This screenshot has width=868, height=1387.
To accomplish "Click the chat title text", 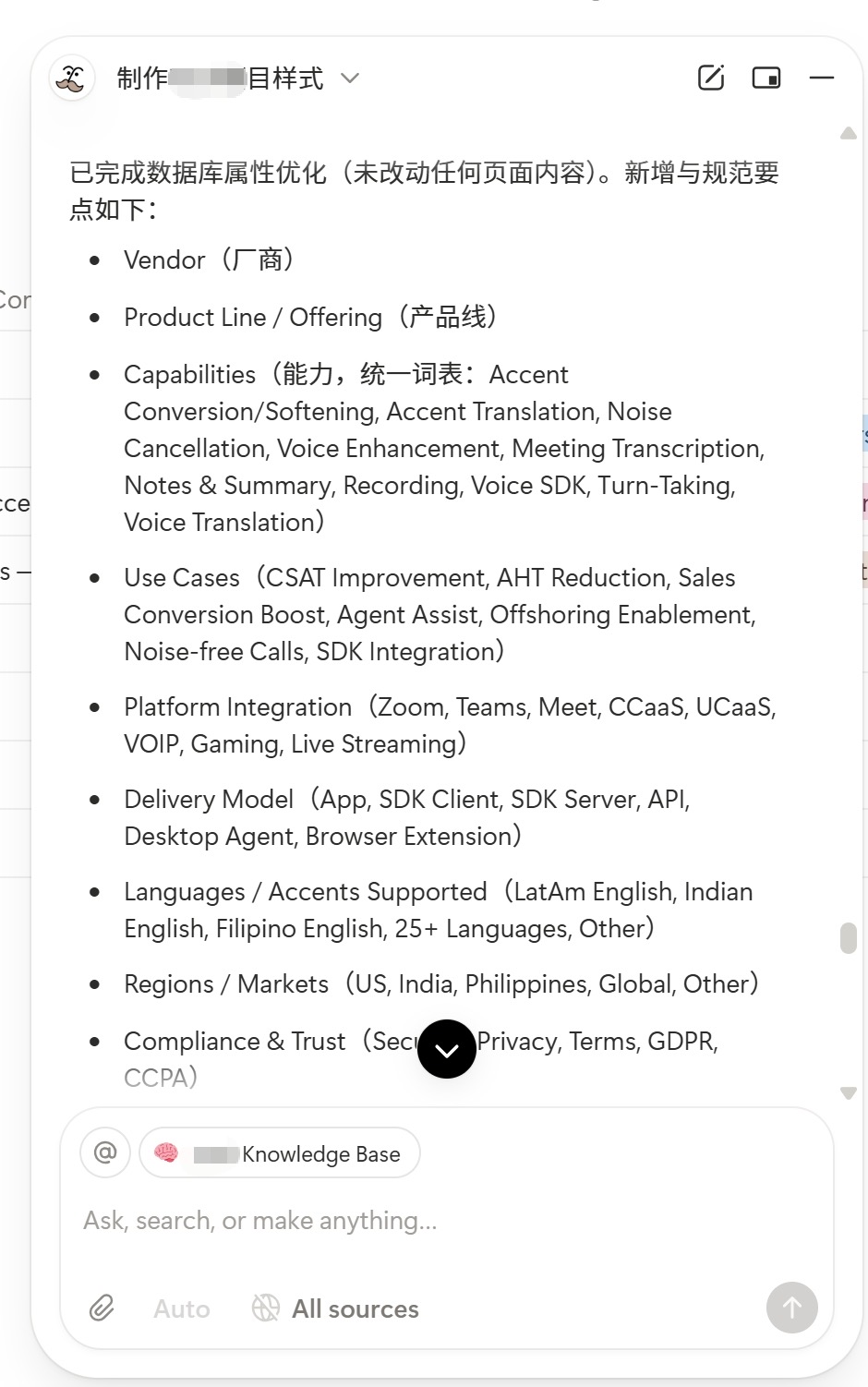I will pyautogui.click(x=220, y=78).
